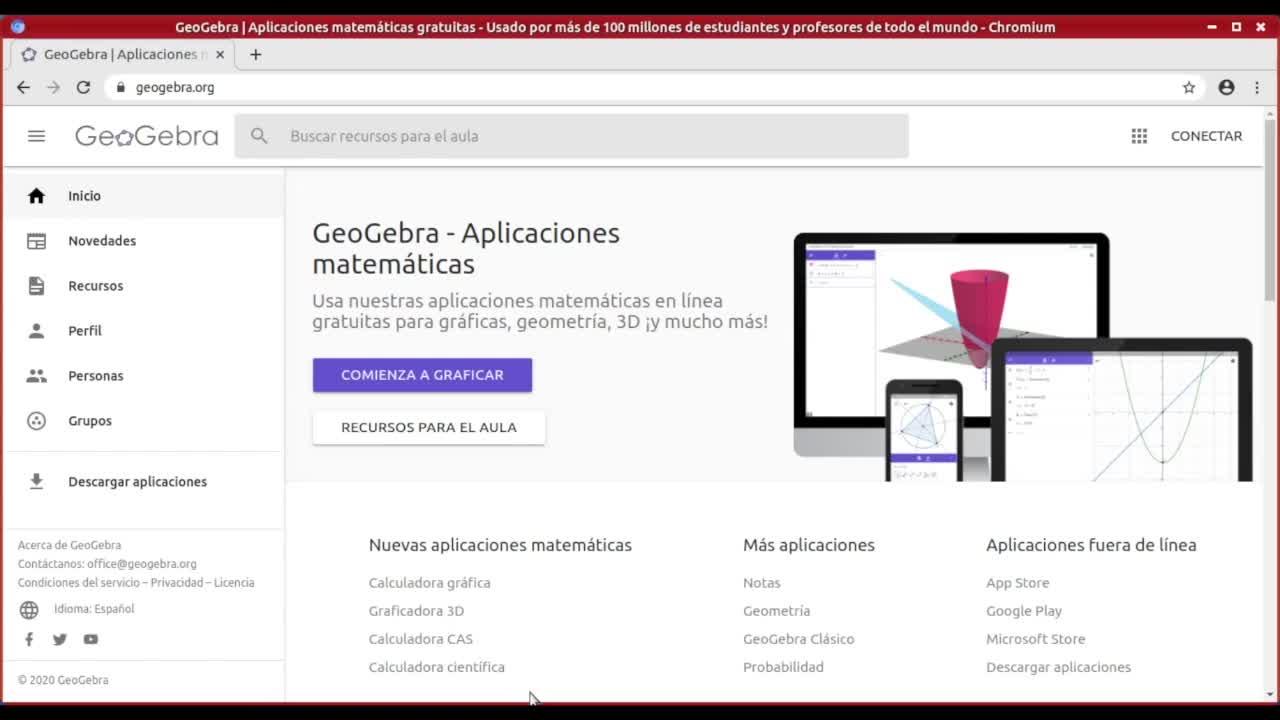Click the Perfil person icon

coord(37,331)
